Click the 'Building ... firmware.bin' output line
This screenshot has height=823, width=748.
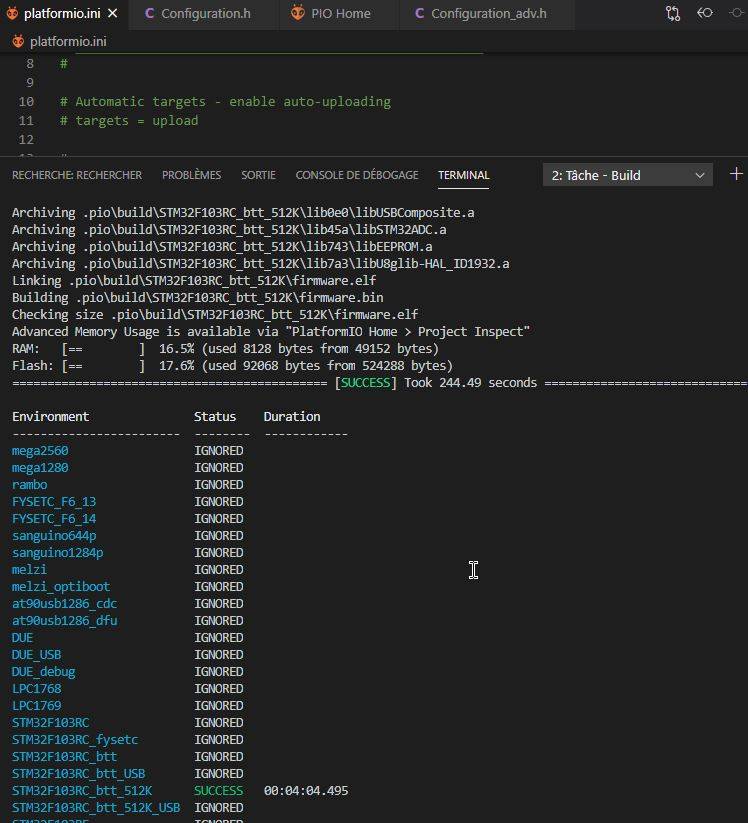click(197, 298)
